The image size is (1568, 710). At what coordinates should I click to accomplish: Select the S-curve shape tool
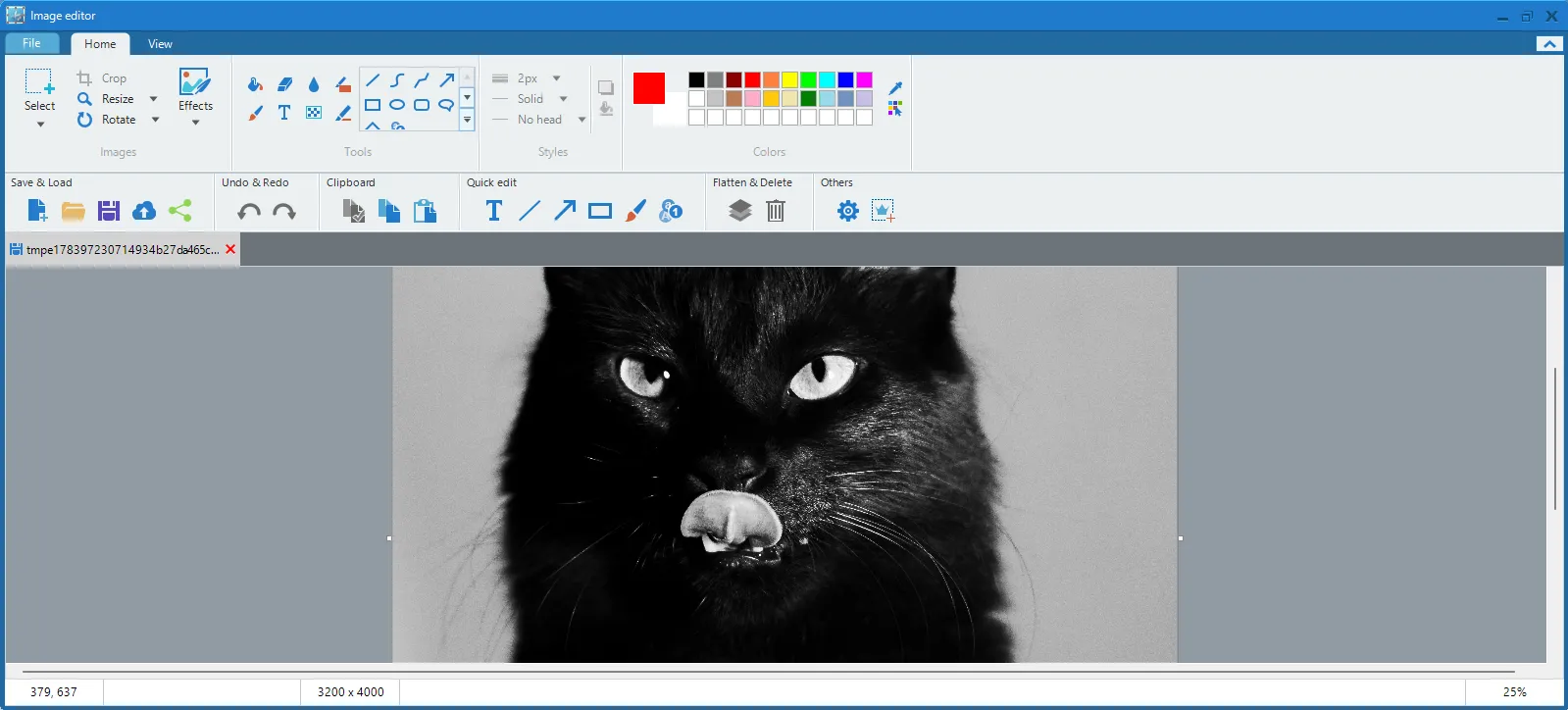point(397,80)
